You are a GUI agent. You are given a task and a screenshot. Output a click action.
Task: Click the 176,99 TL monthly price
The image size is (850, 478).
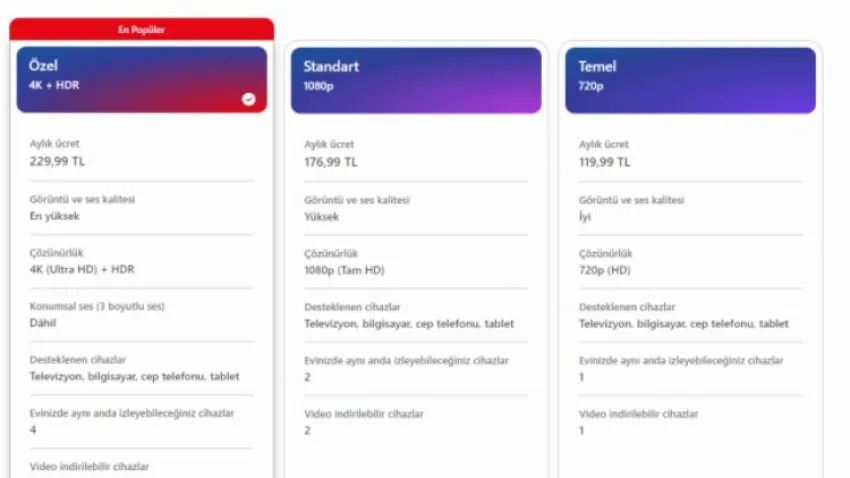pyautogui.click(x=331, y=162)
